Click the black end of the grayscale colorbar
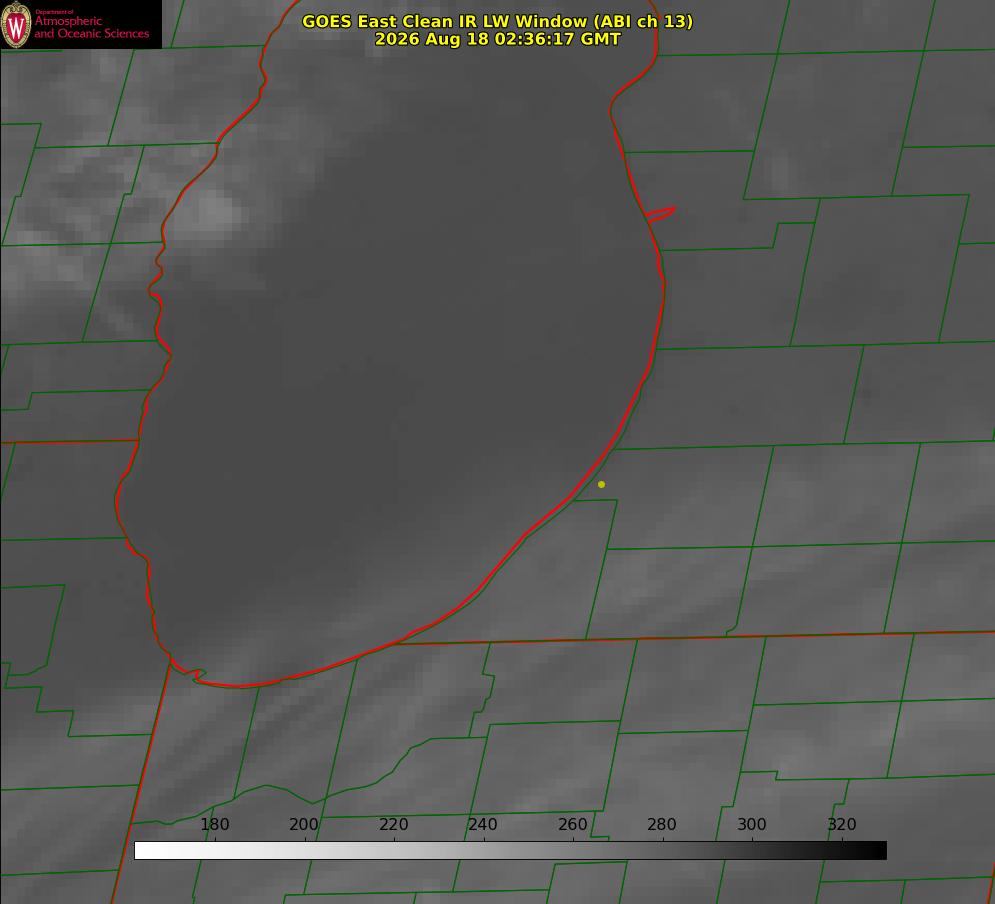The height and width of the screenshot is (904, 995). point(878,851)
